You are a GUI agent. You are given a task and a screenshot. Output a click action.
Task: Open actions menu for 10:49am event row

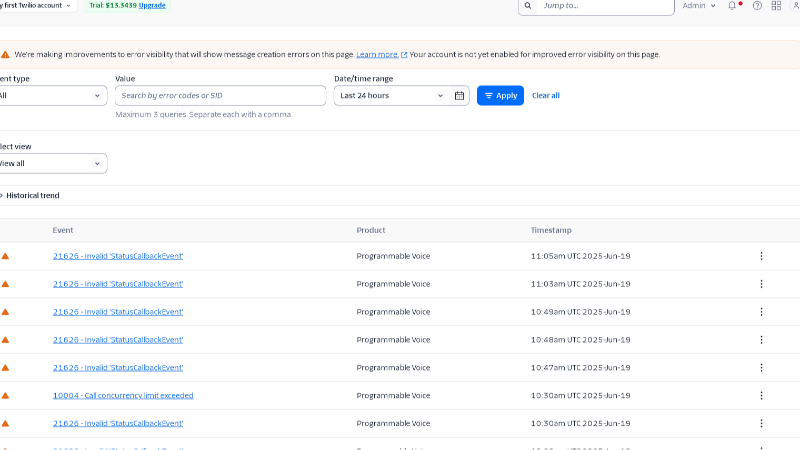[x=761, y=312]
